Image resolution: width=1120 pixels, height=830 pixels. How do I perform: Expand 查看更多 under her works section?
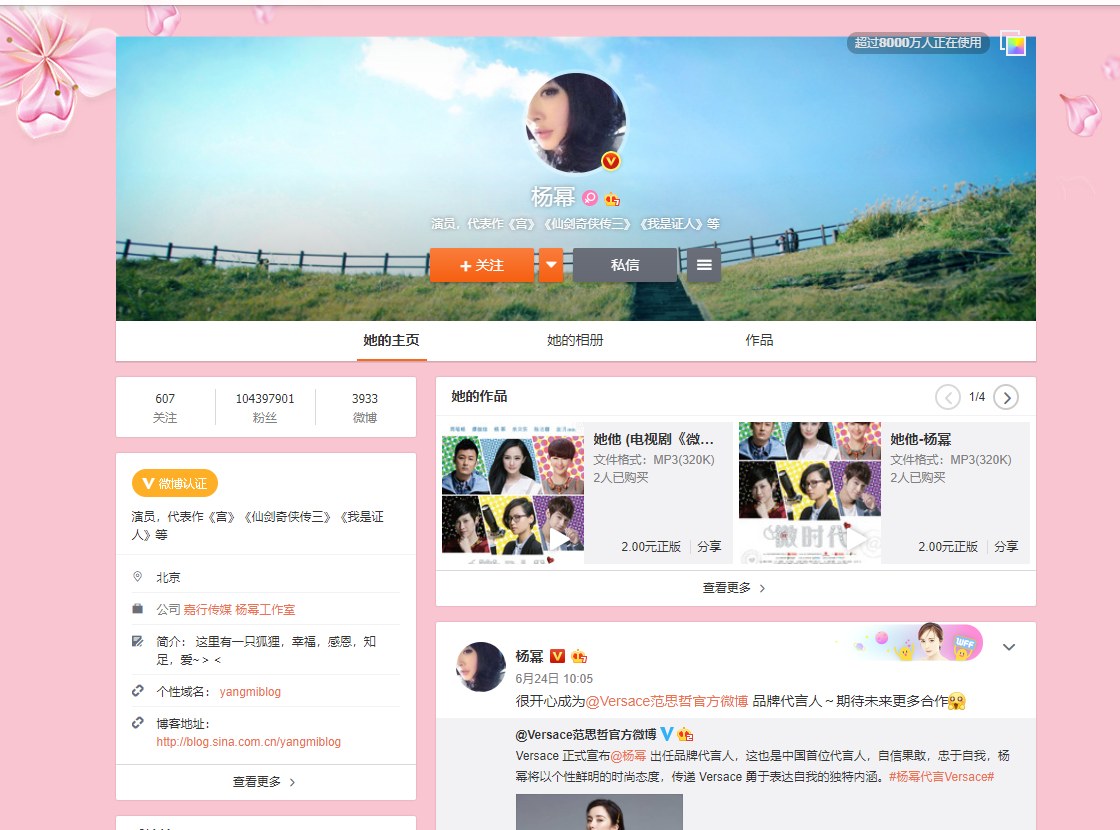pos(735,588)
